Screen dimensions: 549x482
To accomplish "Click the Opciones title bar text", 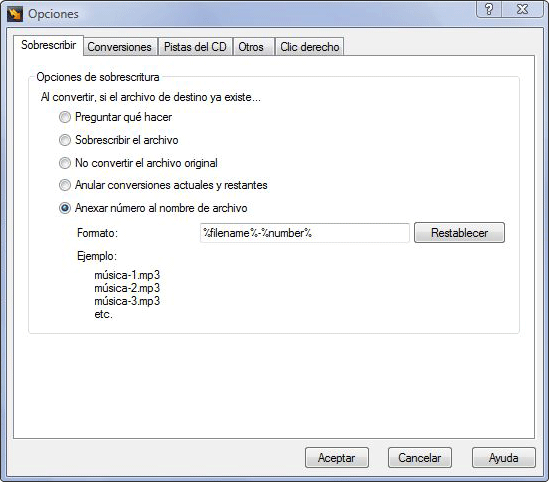I will tap(53, 14).
